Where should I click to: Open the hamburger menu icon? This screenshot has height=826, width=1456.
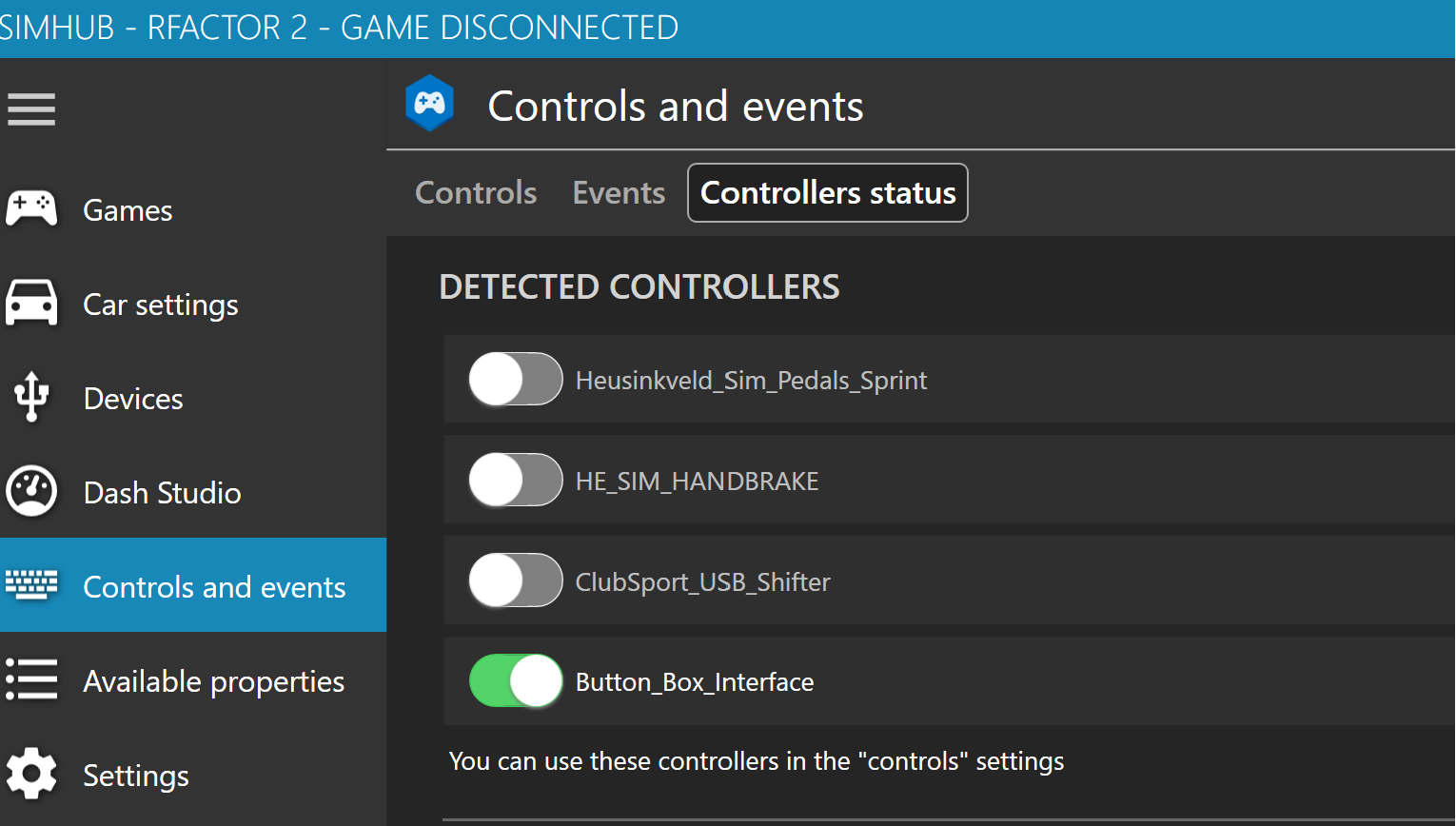pos(31,108)
